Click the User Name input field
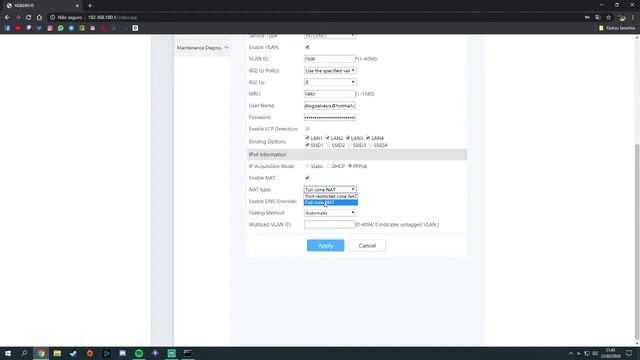Viewport: 640px width, 360px height. pyautogui.click(x=329, y=106)
